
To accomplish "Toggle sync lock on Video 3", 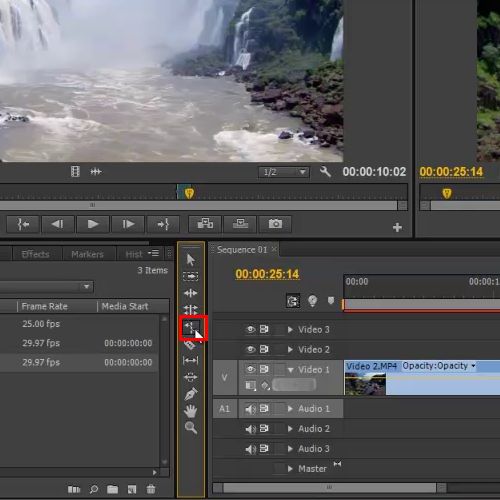I will point(264,329).
